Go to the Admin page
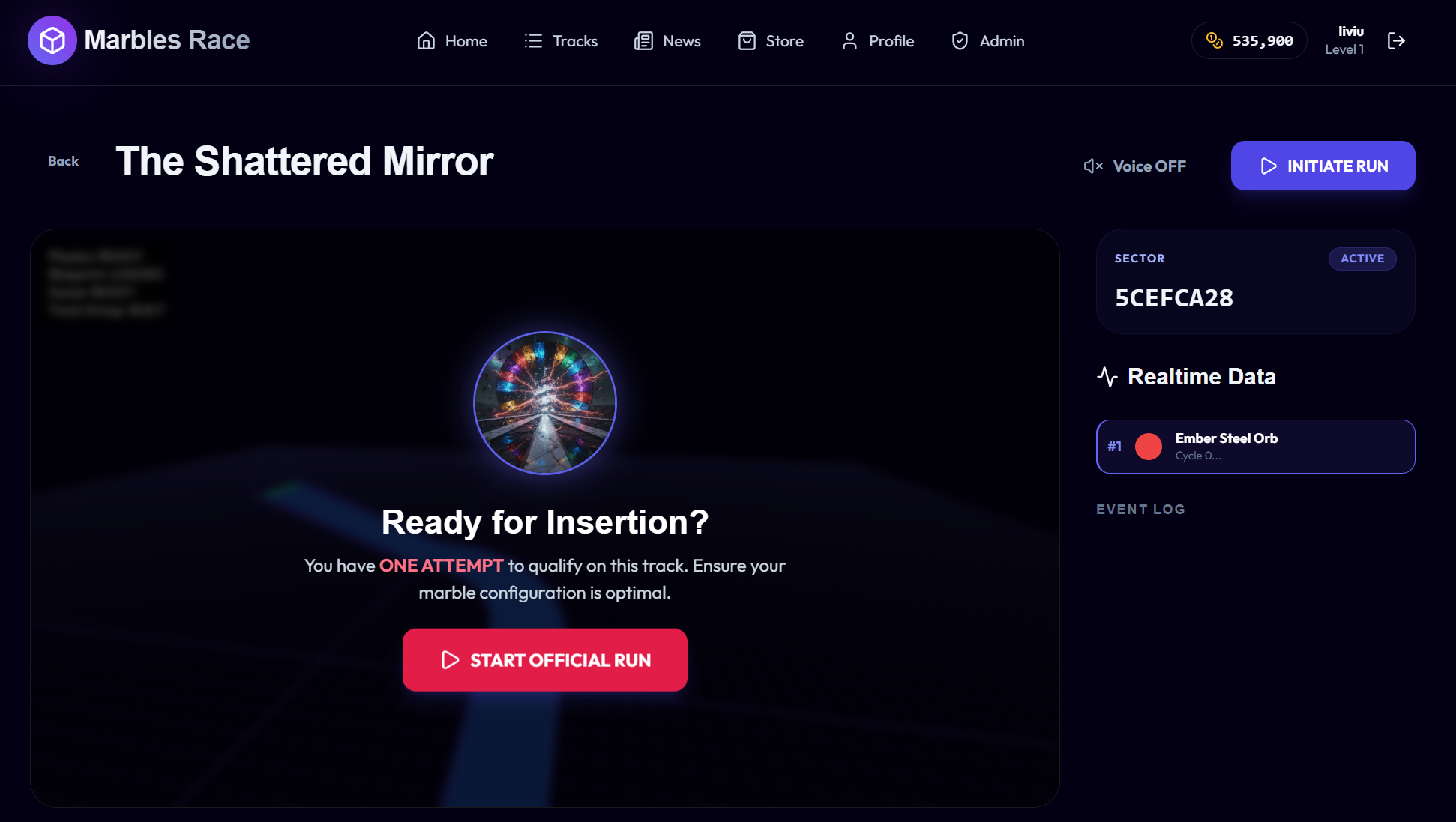 [987, 41]
